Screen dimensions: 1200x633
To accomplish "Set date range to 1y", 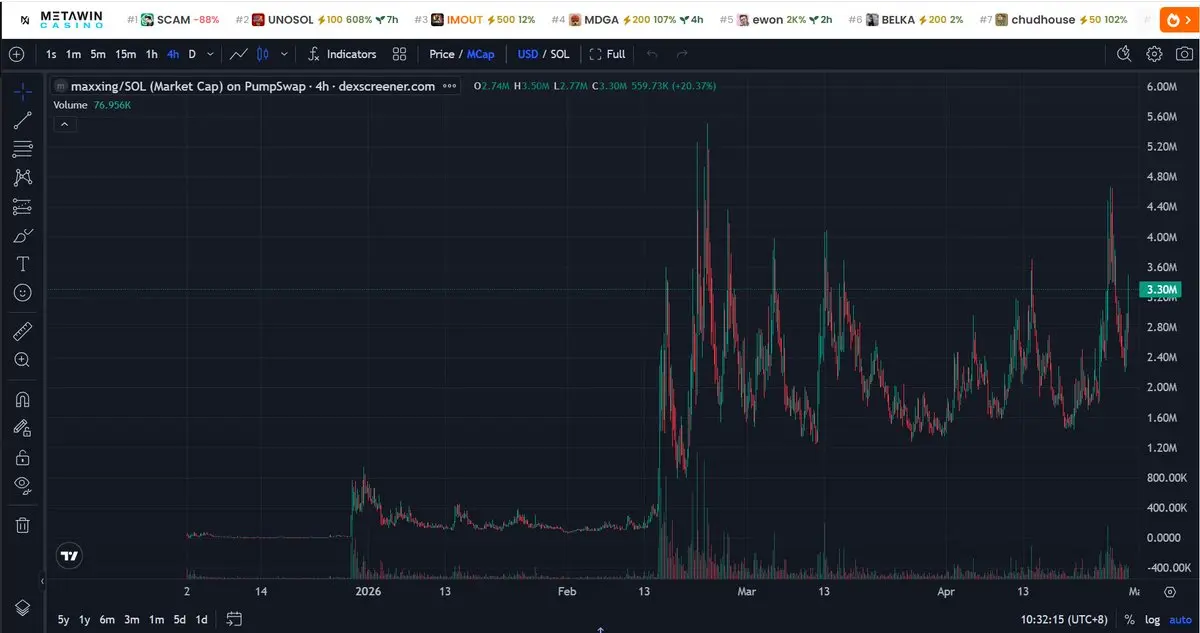I will [85, 619].
